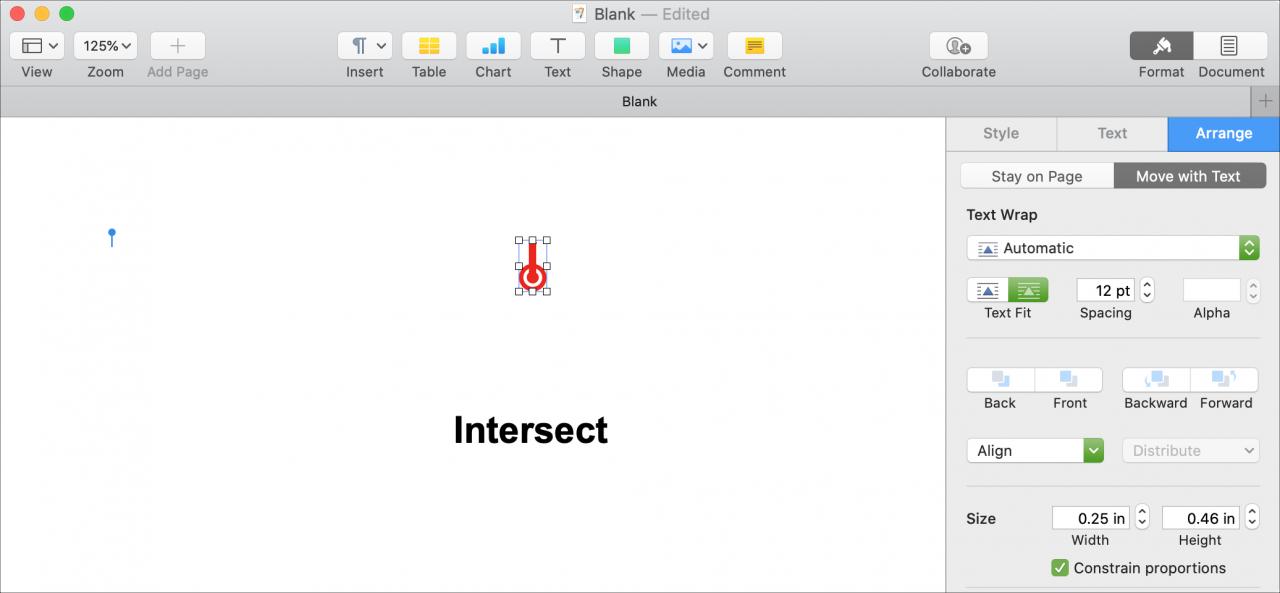This screenshot has width=1280, height=593.
Task: Select the Arrange tab
Action: pos(1224,134)
